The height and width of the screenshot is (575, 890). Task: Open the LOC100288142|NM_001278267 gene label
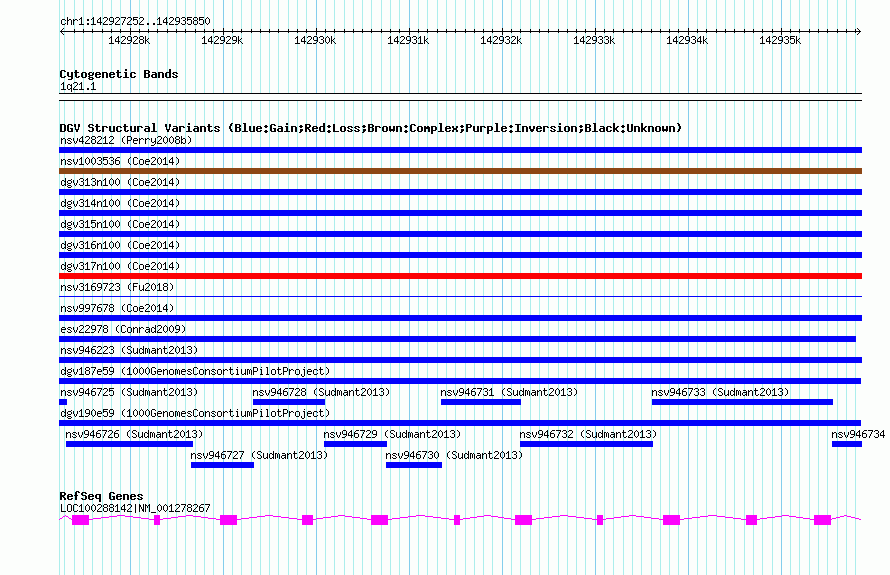click(x=135, y=508)
